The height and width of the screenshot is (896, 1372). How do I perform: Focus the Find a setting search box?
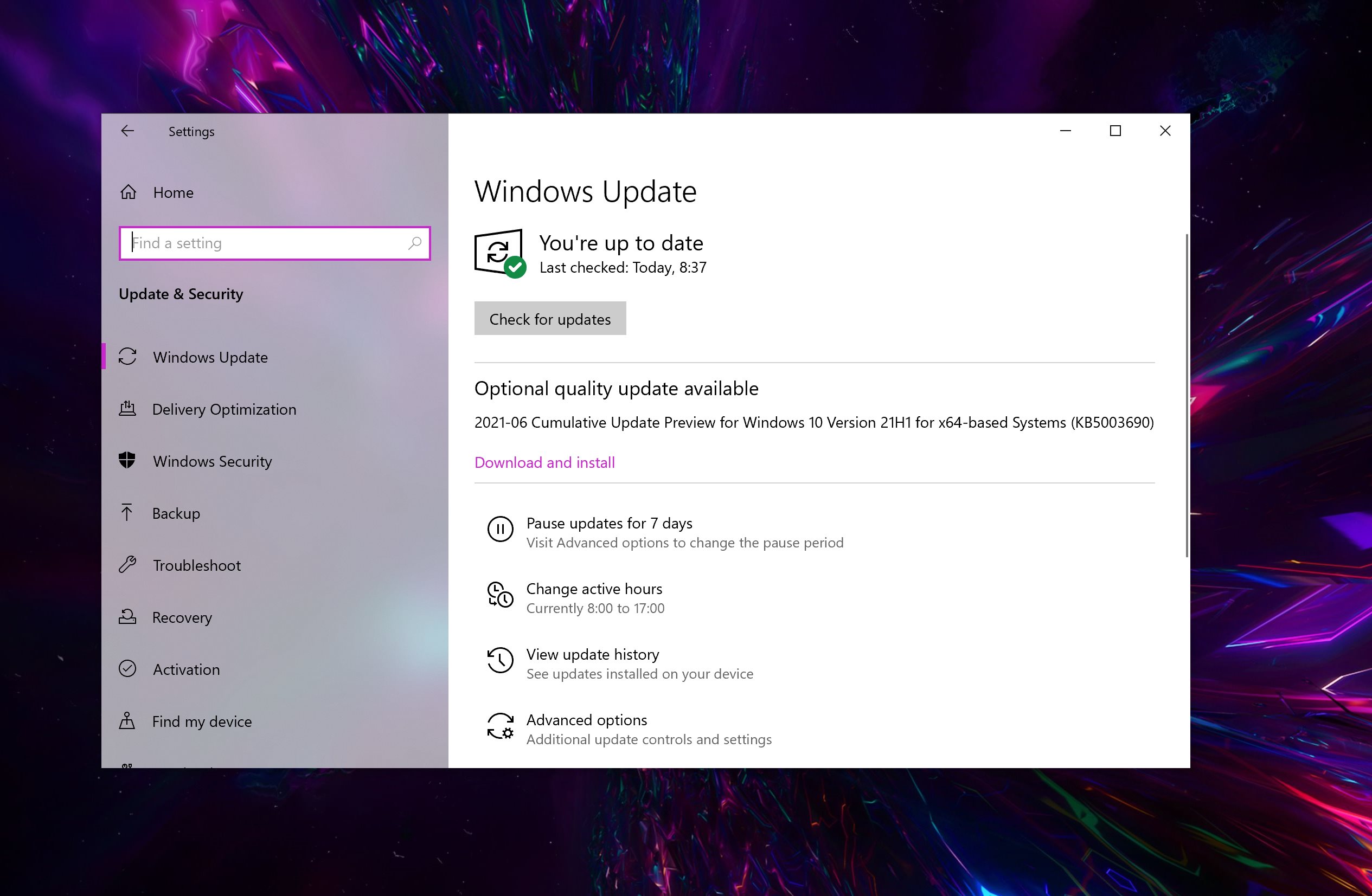pyautogui.click(x=274, y=243)
